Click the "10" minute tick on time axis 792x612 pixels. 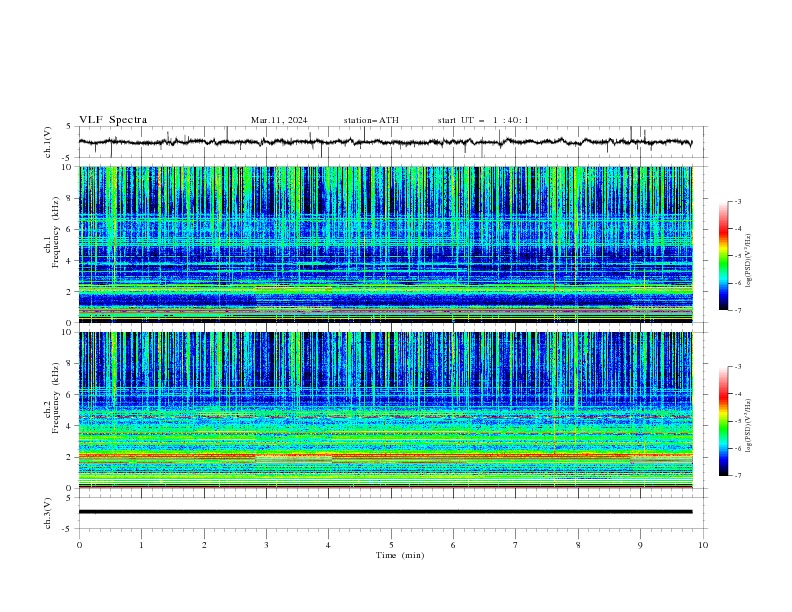click(703, 545)
